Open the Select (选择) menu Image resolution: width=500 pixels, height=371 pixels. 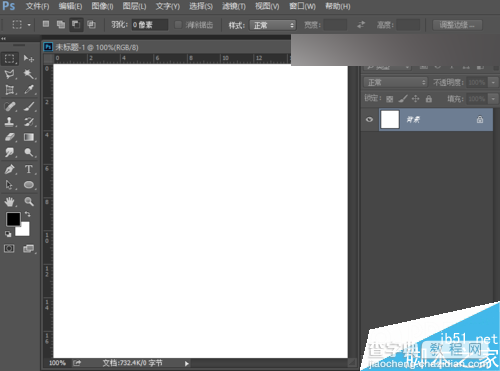pos(201,6)
